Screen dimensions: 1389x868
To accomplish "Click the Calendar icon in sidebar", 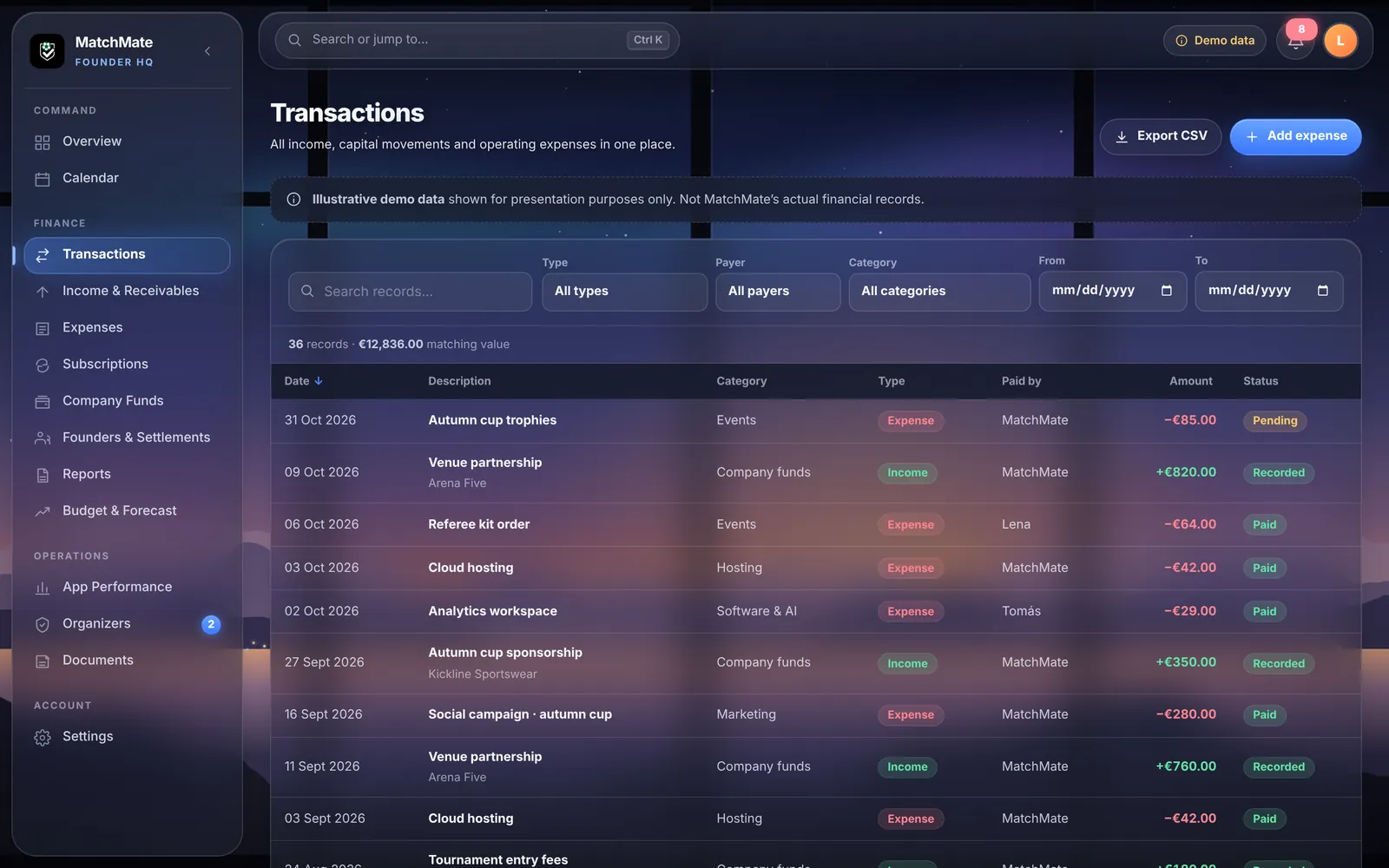I will (43, 179).
